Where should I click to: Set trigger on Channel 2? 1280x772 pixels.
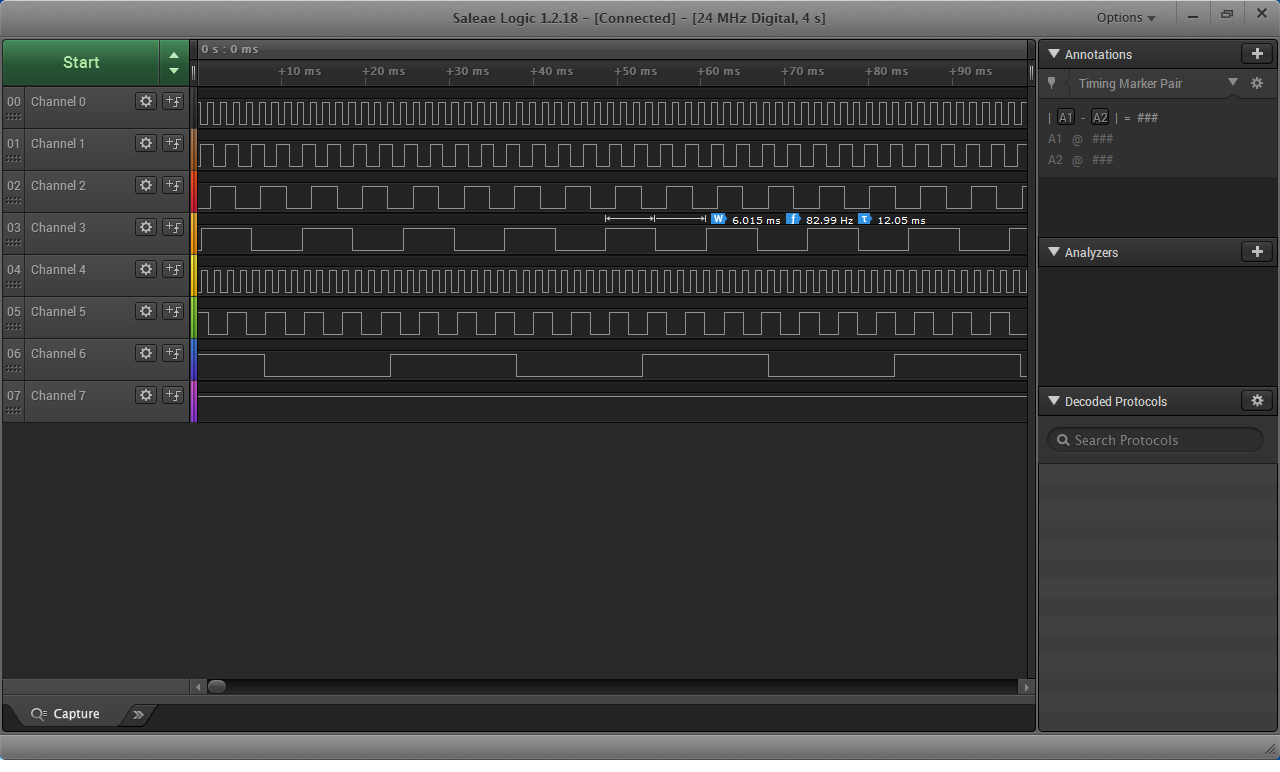[x=173, y=185]
